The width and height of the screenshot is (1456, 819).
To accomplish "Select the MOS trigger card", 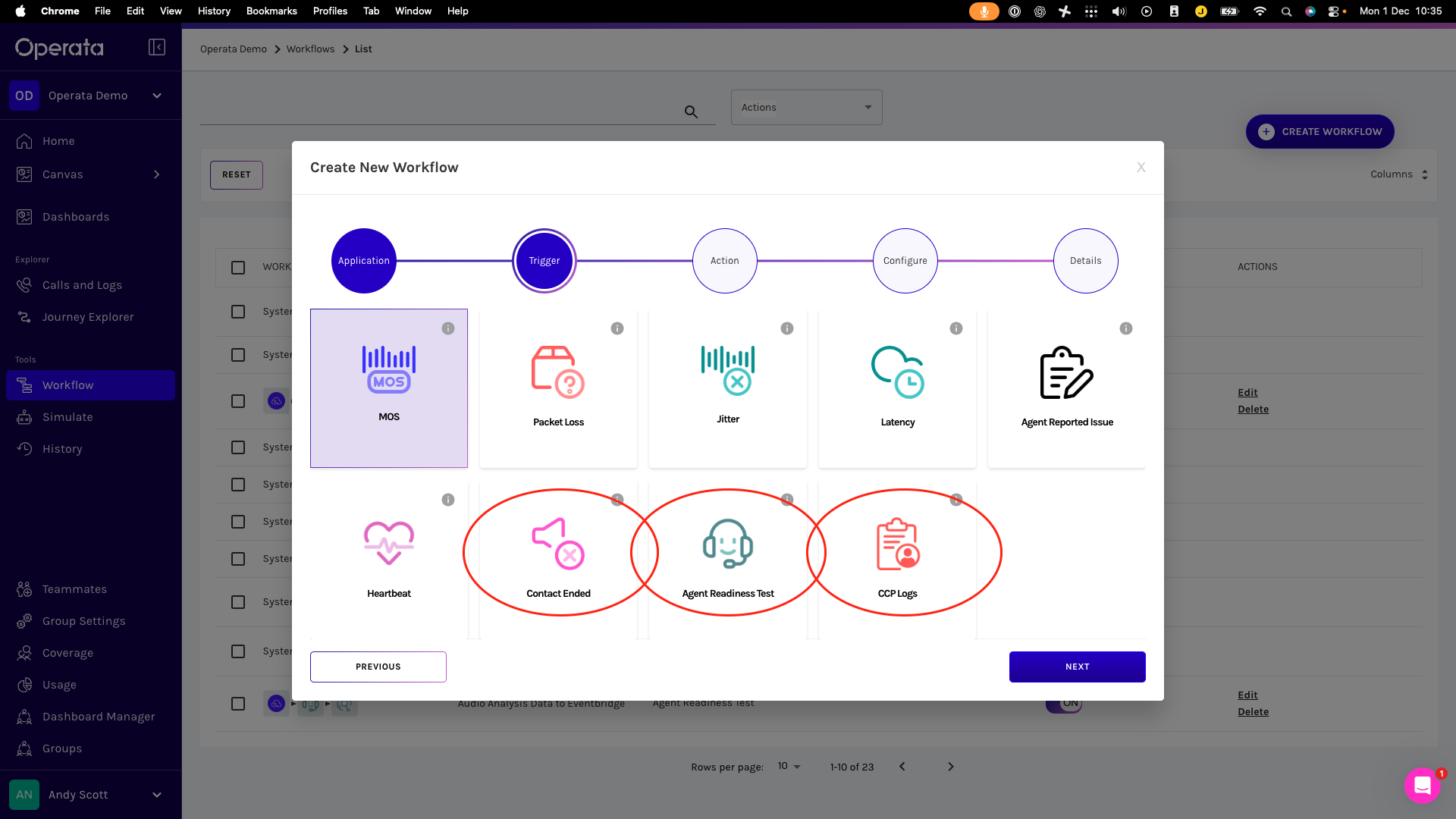I will (389, 388).
